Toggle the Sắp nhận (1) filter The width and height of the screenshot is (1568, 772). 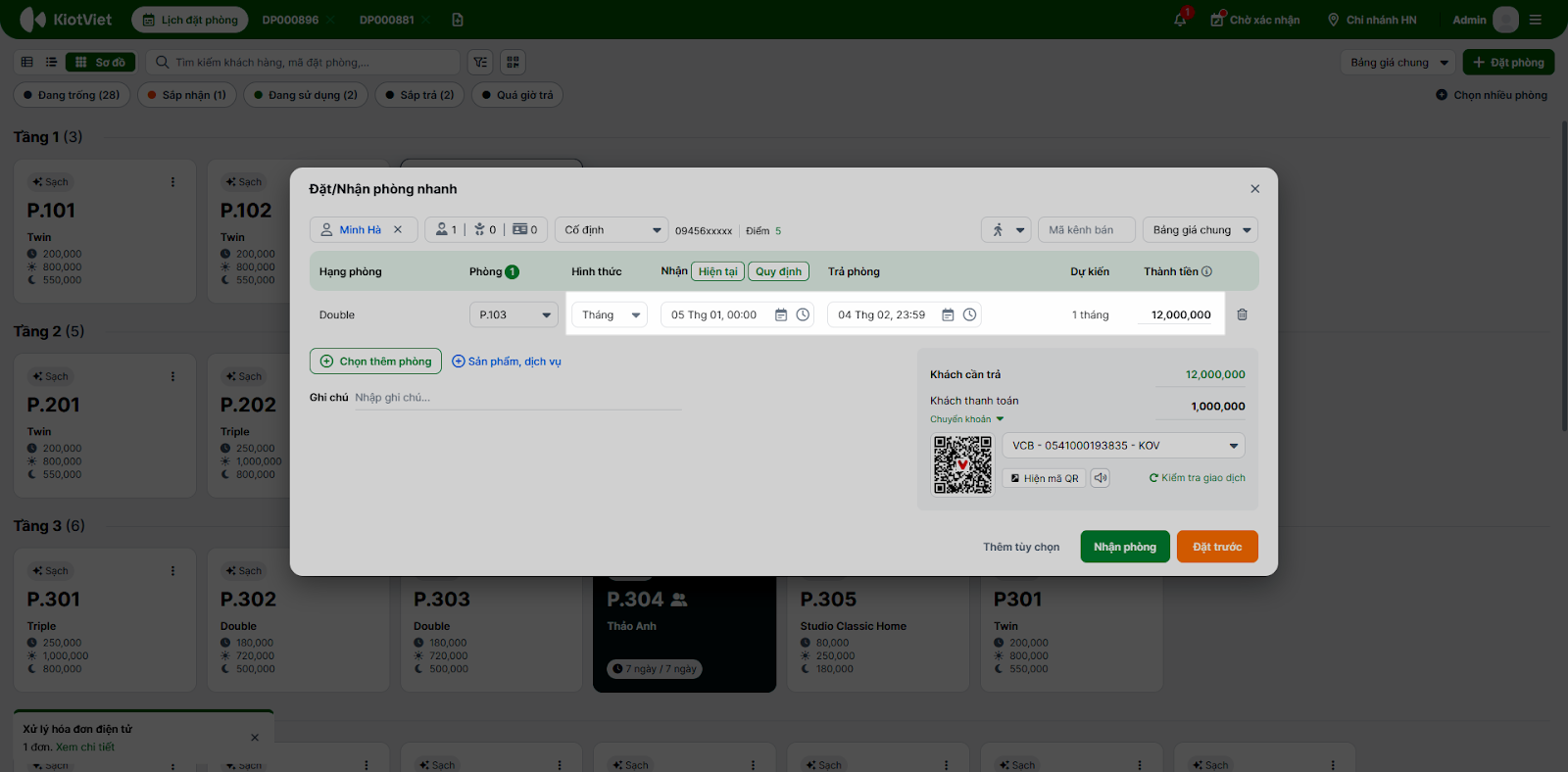[x=187, y=95]
